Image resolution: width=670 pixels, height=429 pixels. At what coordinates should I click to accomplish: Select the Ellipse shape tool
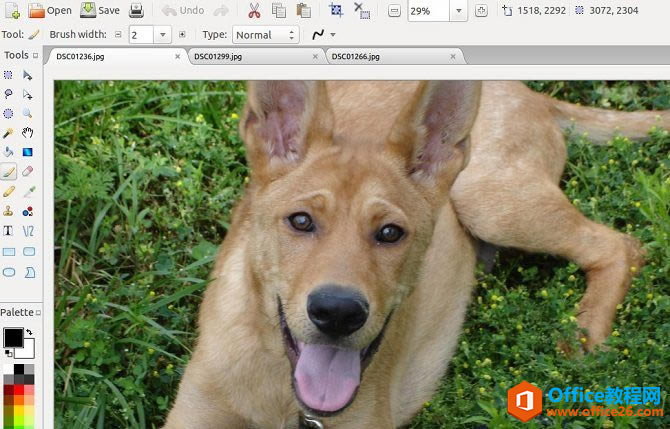click(x=9, y=272)
